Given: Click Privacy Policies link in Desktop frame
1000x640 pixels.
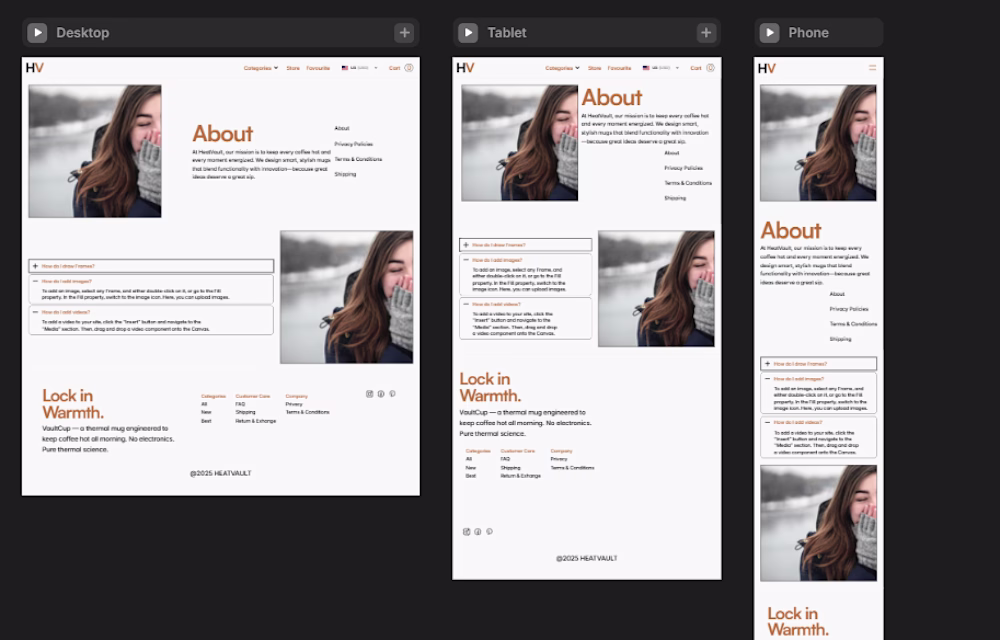Looking at the screenshot, I should [x=353, y=144].
